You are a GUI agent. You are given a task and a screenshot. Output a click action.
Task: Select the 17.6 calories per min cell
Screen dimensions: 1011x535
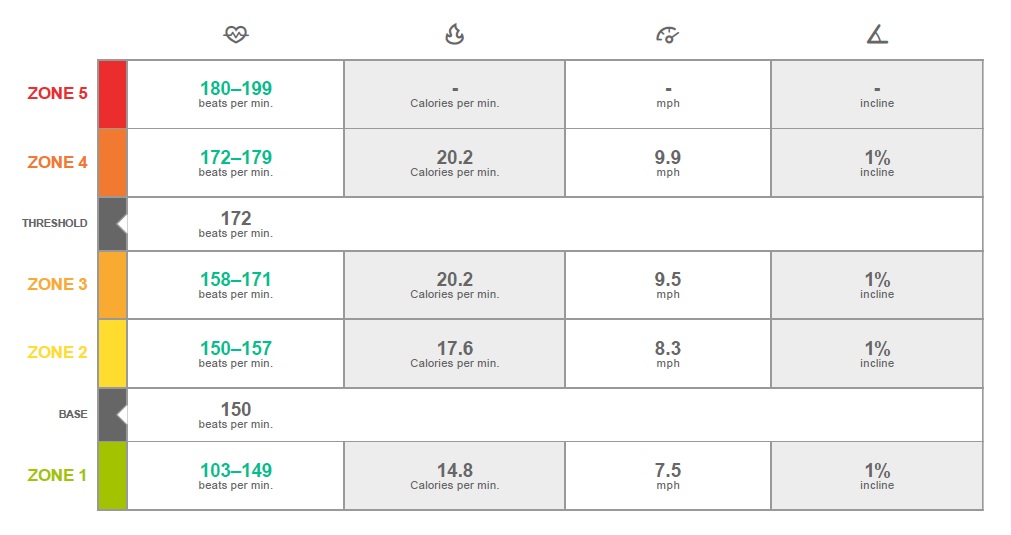click(454, 353)
